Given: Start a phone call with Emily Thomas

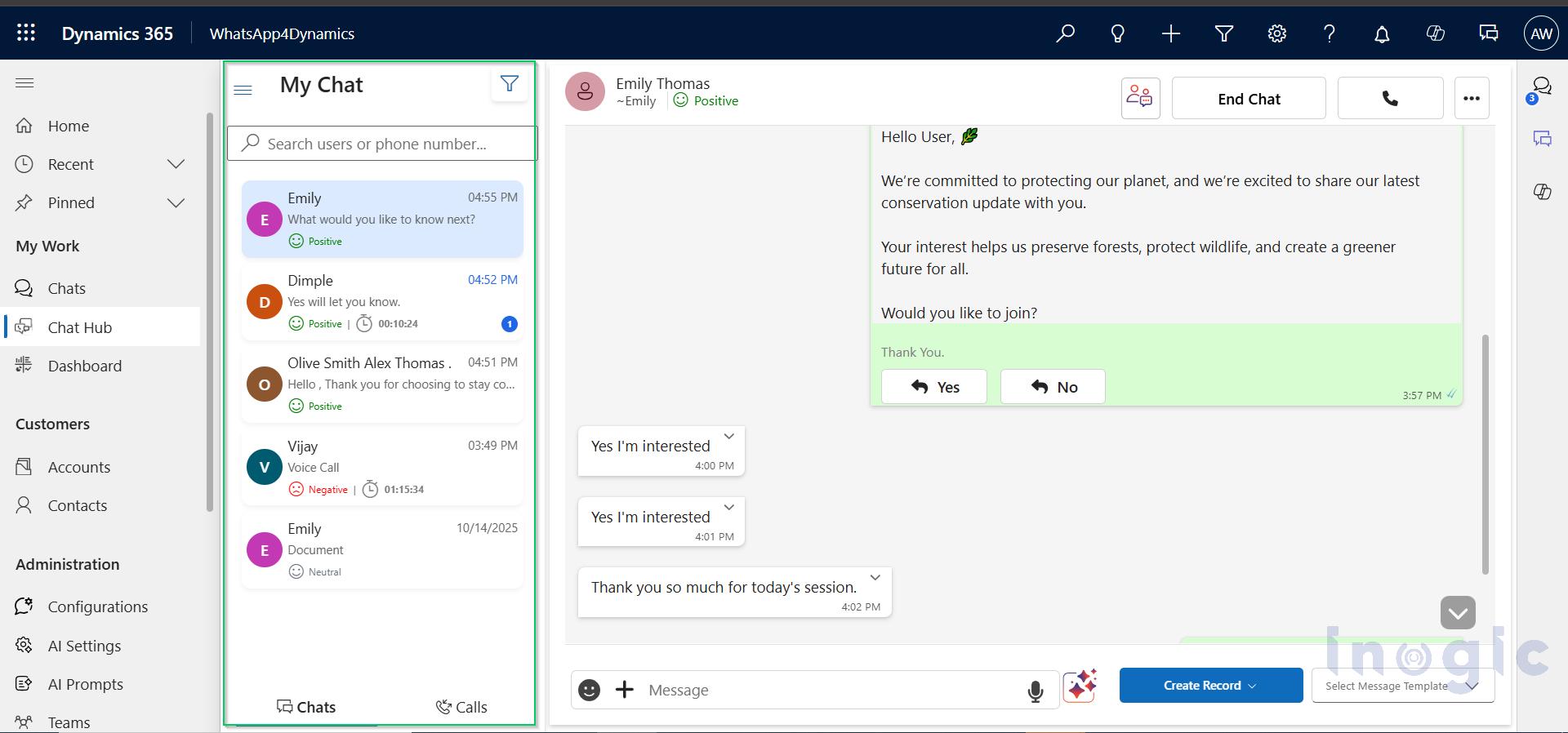Looking at the screenshot, I should 1390,98.
